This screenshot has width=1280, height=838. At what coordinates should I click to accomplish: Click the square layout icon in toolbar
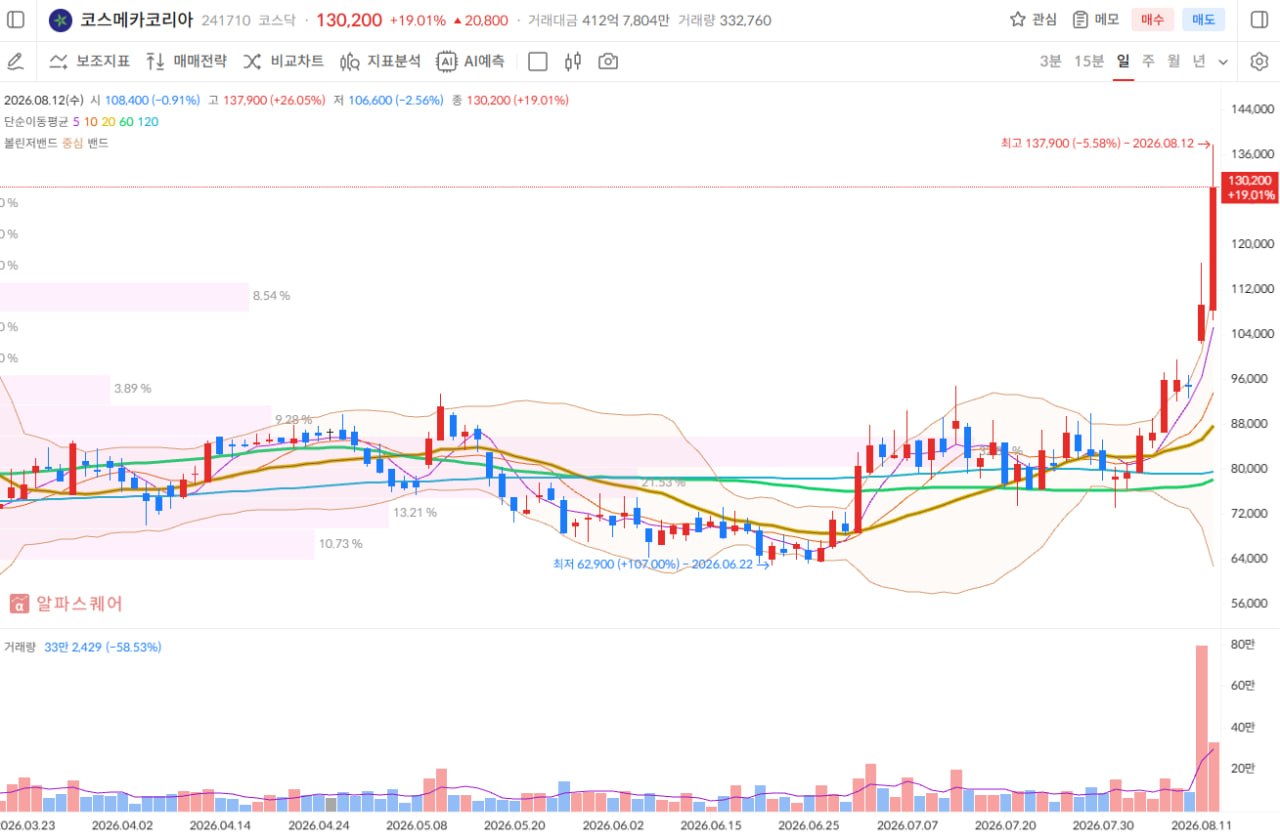[538, 62]
